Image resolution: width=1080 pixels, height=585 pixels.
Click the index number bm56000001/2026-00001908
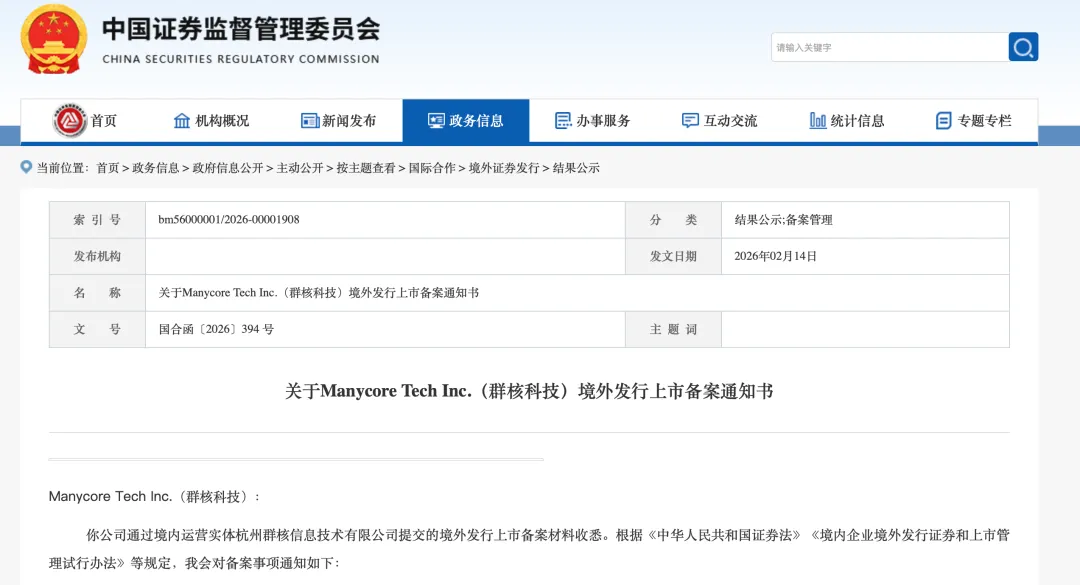click(x=229, y=220)
